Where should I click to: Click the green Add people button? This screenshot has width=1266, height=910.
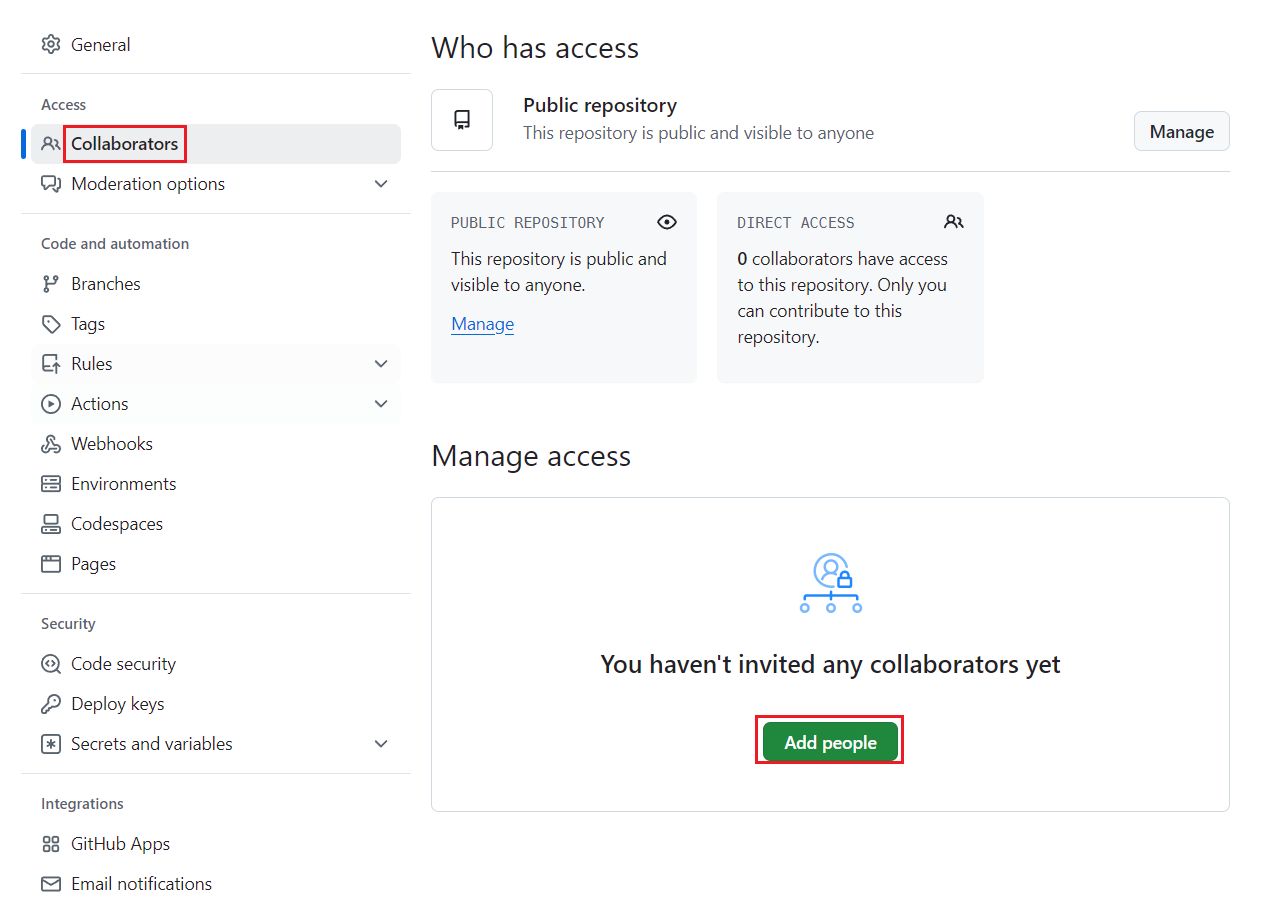click(x=830, y=742)
